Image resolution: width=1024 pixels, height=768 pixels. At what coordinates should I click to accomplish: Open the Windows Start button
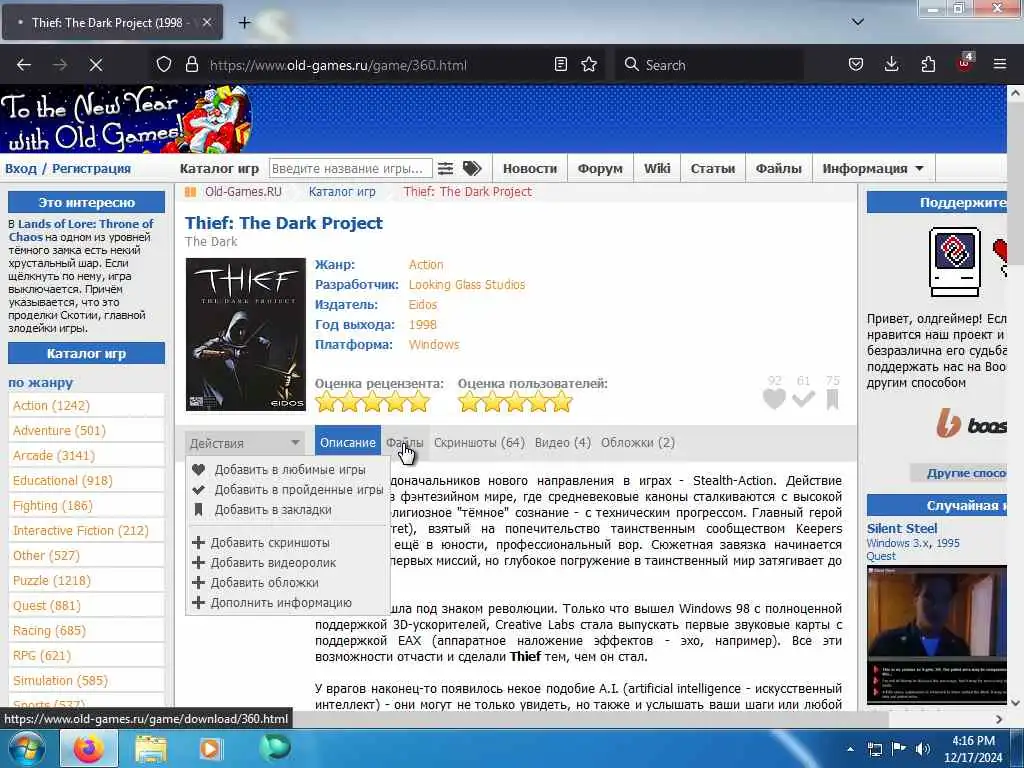pos(26,748)
